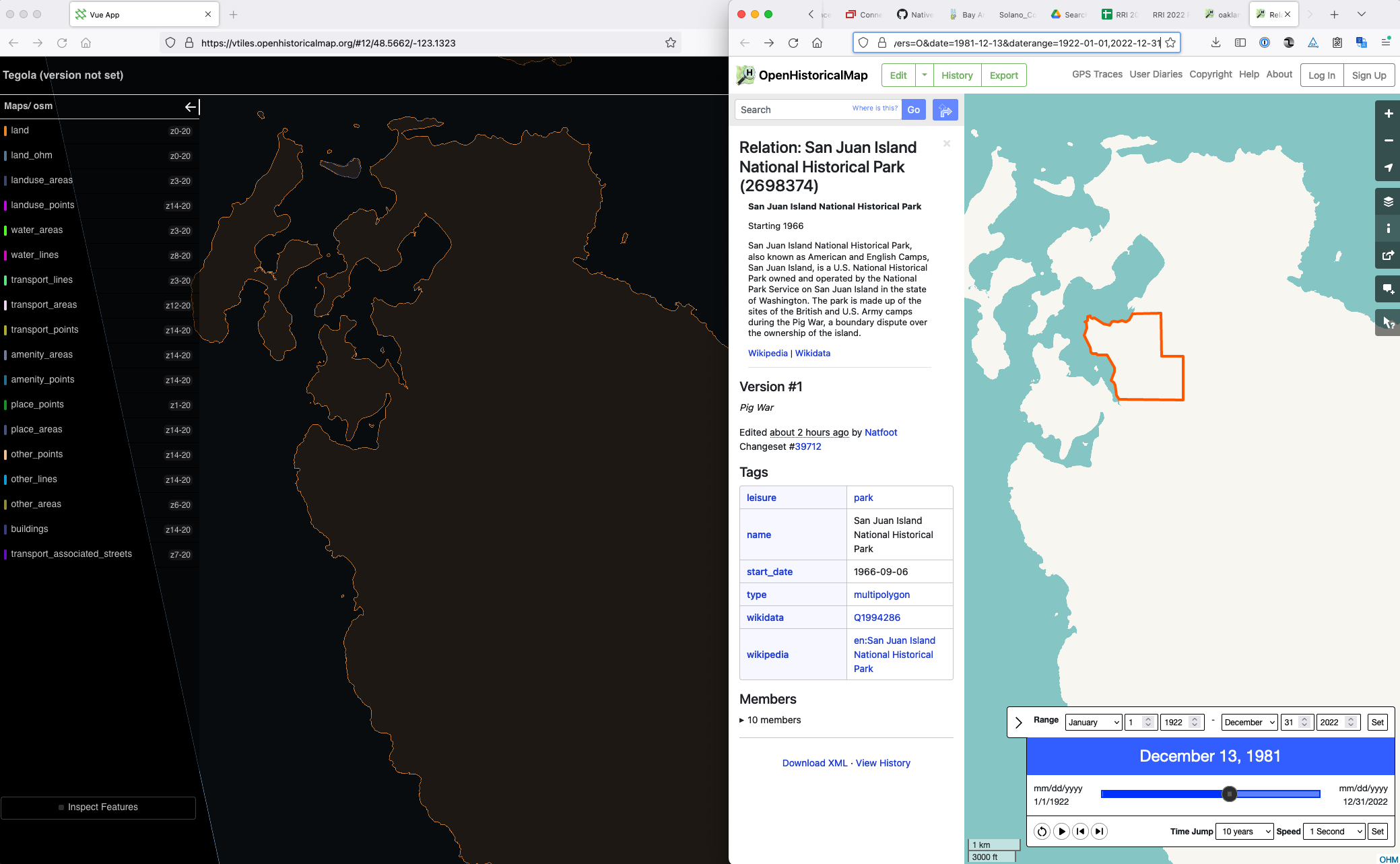Open the Wikidata link

[812, 353]
